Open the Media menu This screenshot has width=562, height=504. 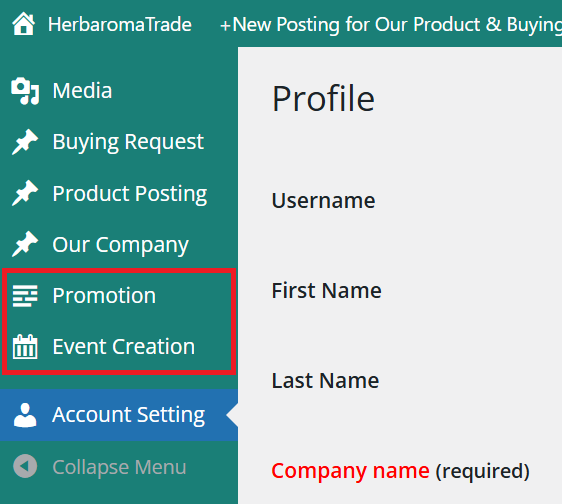(82, 90)
